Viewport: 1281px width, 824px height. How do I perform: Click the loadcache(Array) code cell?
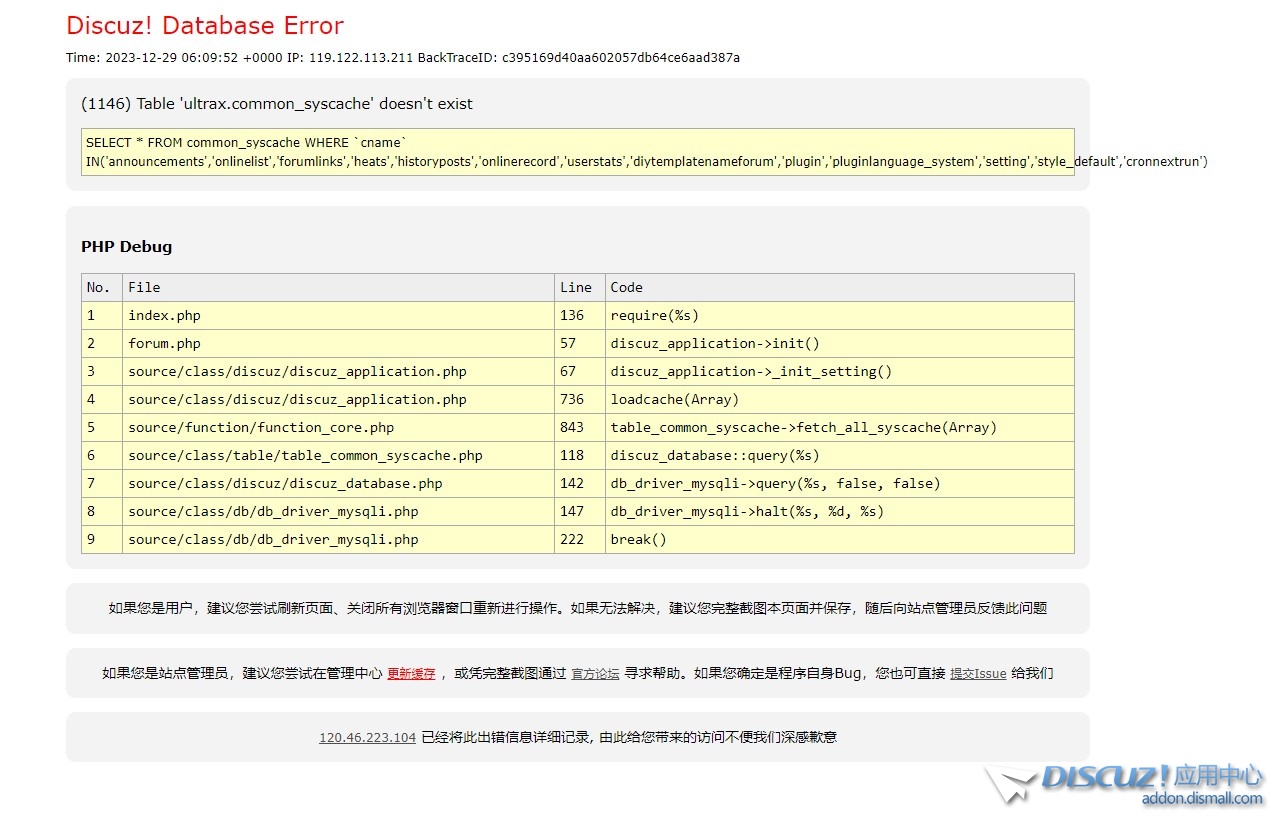(x=674, y=400)
